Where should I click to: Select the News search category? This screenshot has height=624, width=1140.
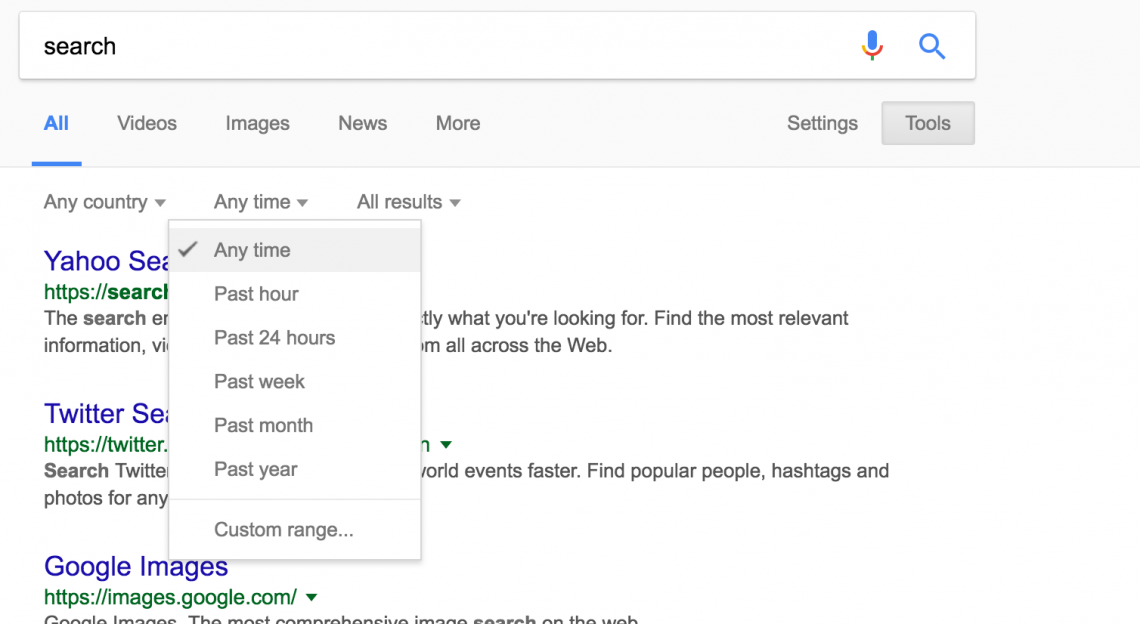362,123
